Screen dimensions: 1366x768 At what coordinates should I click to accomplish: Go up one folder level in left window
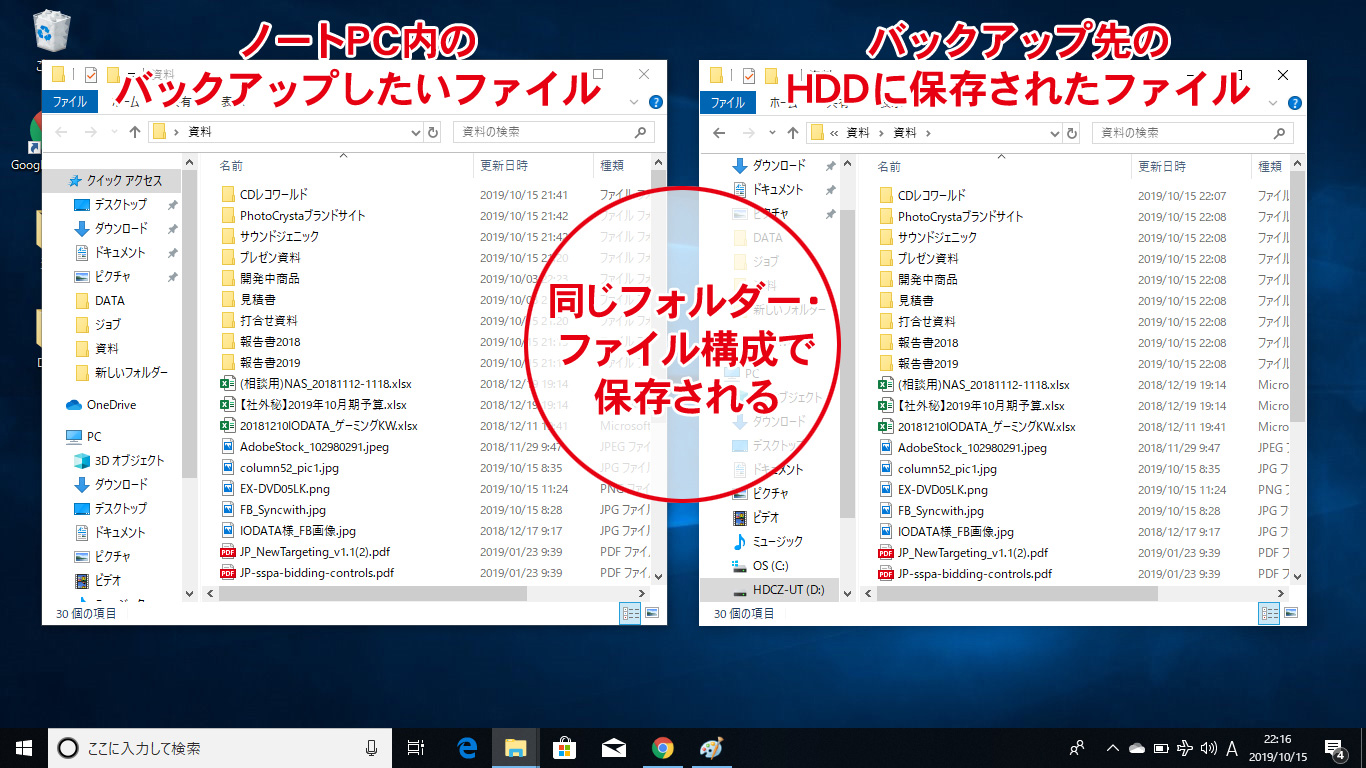coord(135,132)
